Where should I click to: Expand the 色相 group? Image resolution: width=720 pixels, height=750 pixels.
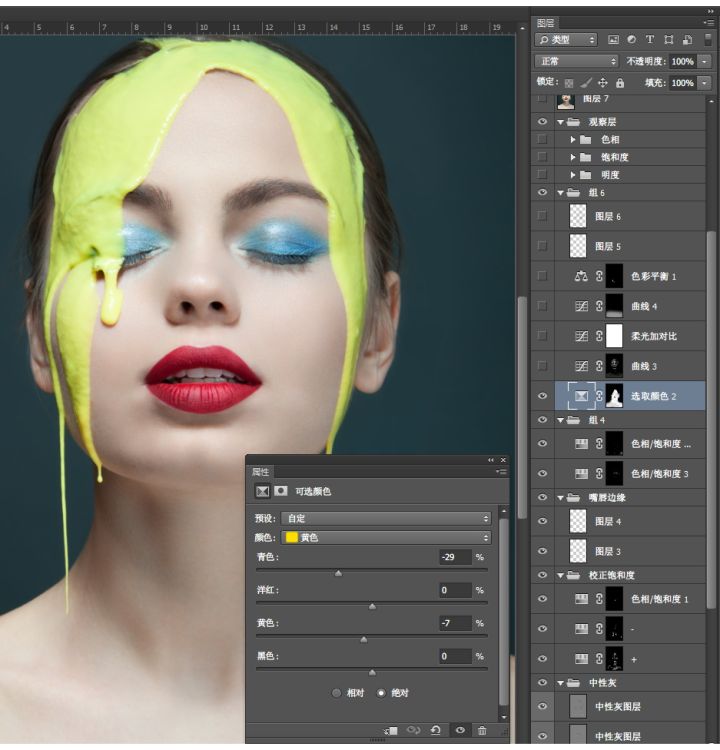point(573,140)
